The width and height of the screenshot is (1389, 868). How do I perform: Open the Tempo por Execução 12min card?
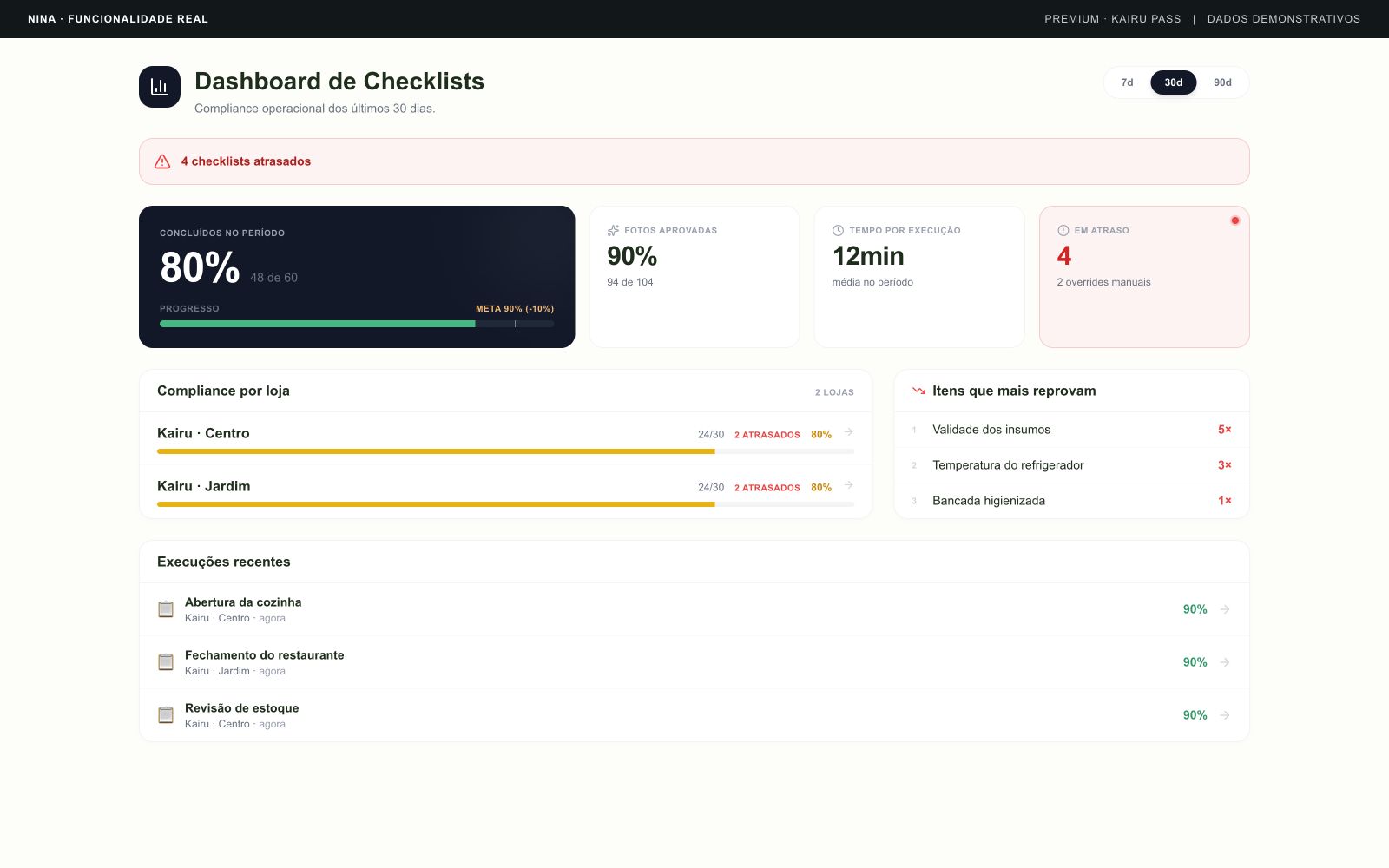click(919, 277)
